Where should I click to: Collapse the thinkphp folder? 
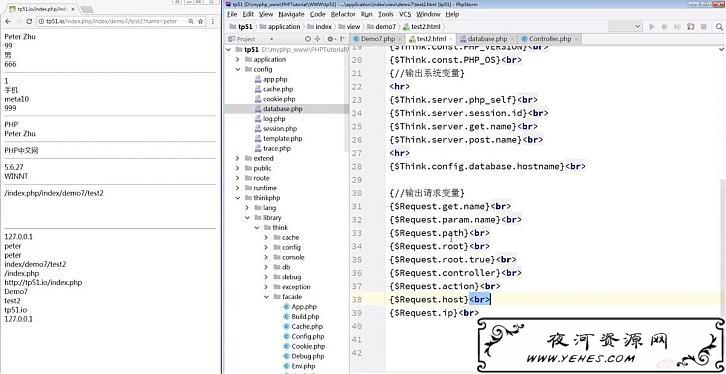pos(238,198)
